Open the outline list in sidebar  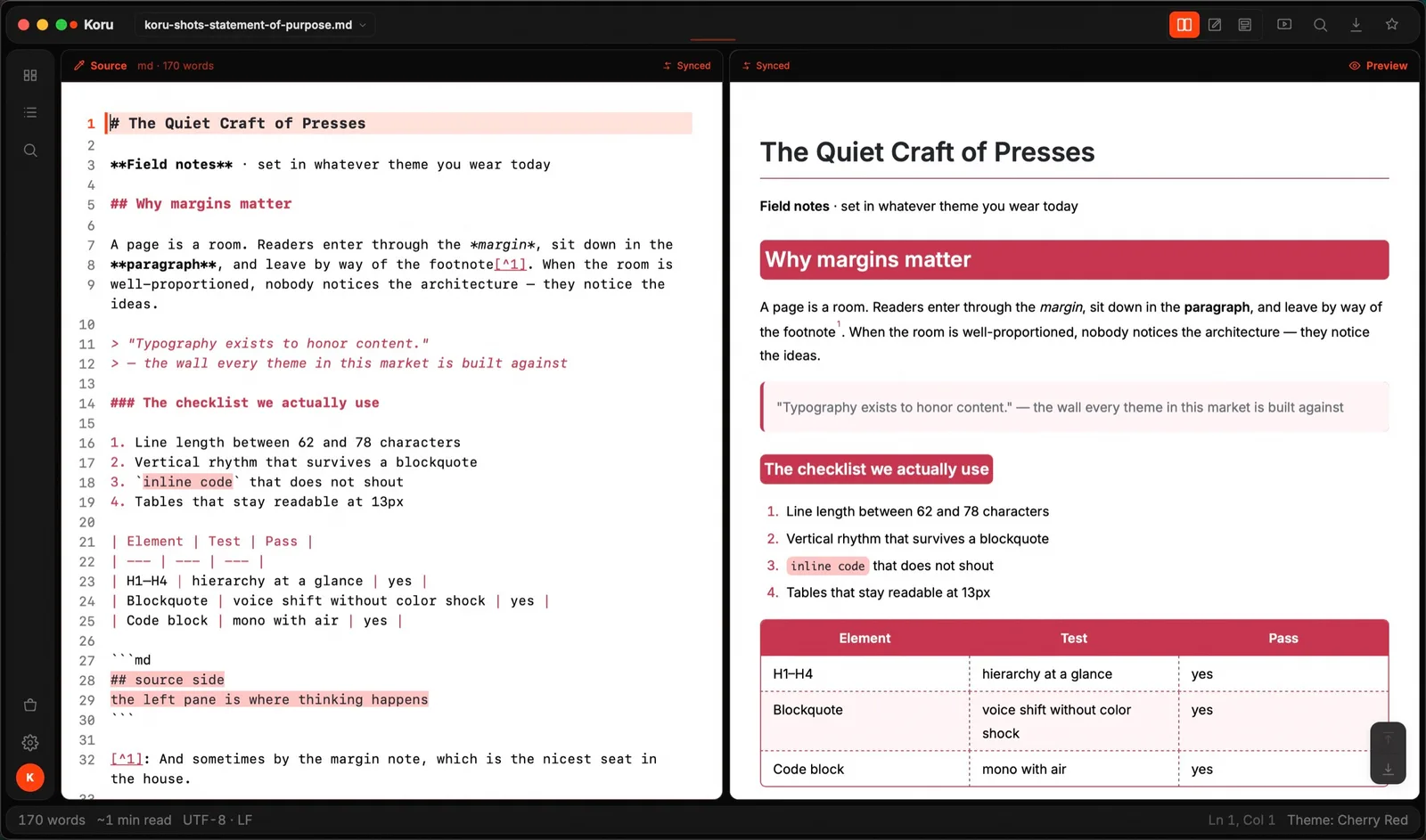[30, 113]
